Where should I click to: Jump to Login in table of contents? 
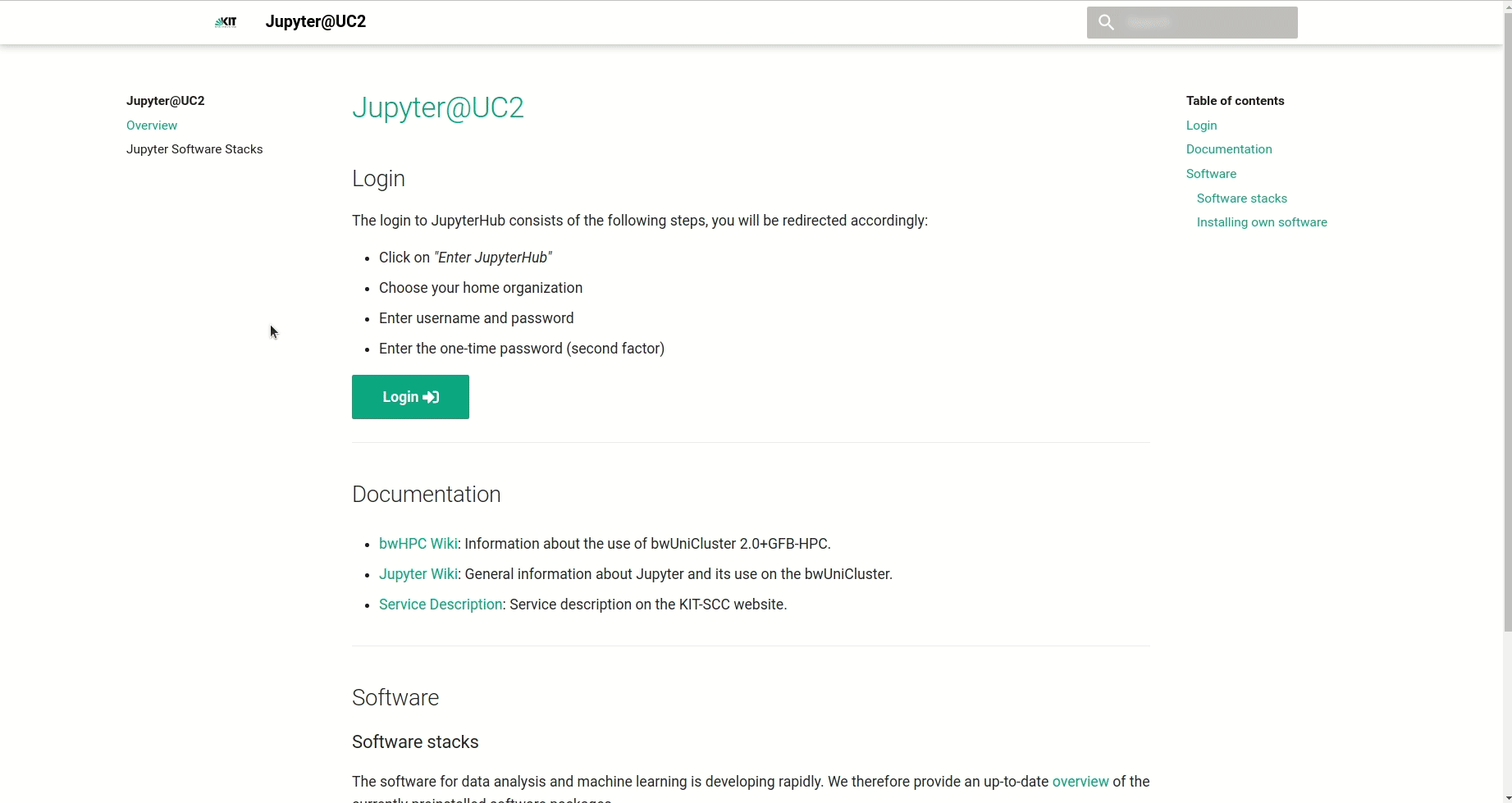point(1201,125)
